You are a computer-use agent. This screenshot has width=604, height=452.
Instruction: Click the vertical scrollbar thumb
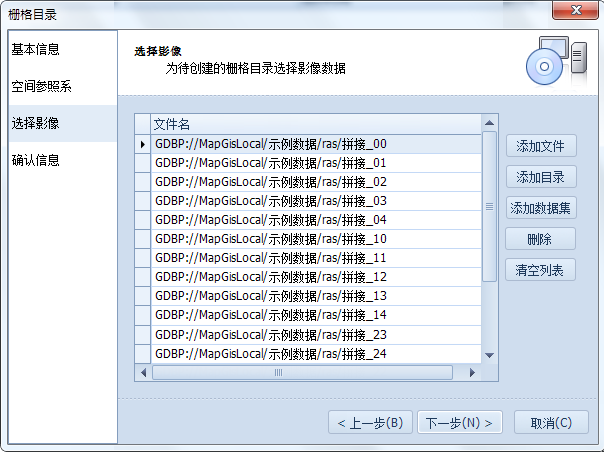489,206
